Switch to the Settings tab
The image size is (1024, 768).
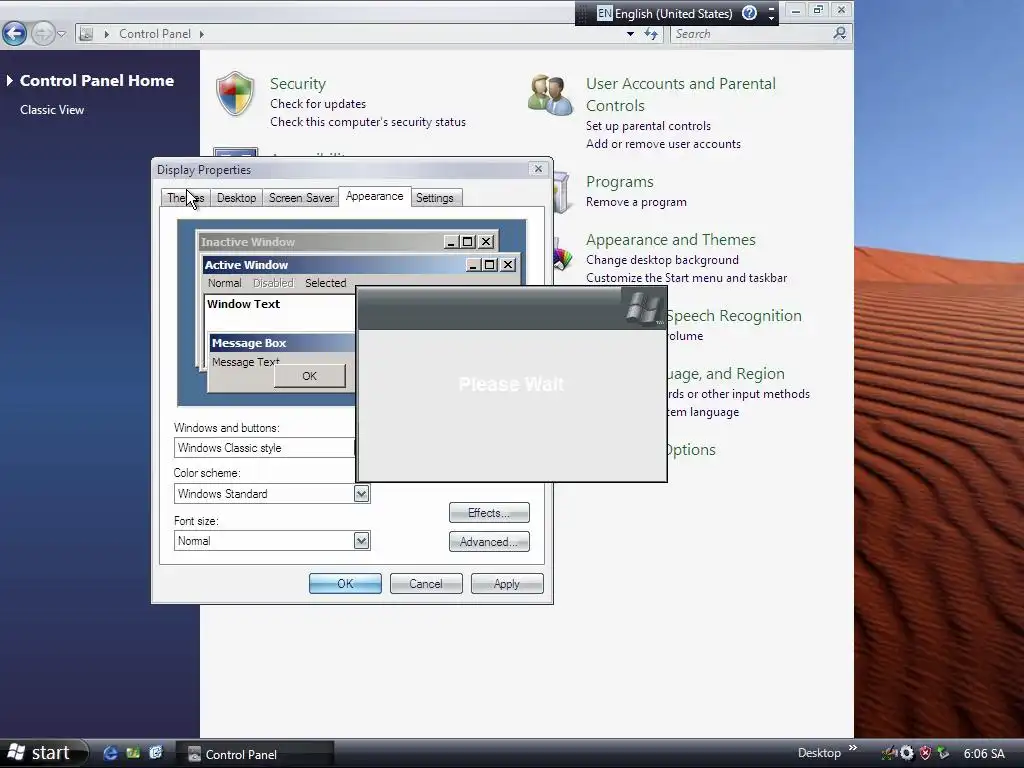[434, 198]
